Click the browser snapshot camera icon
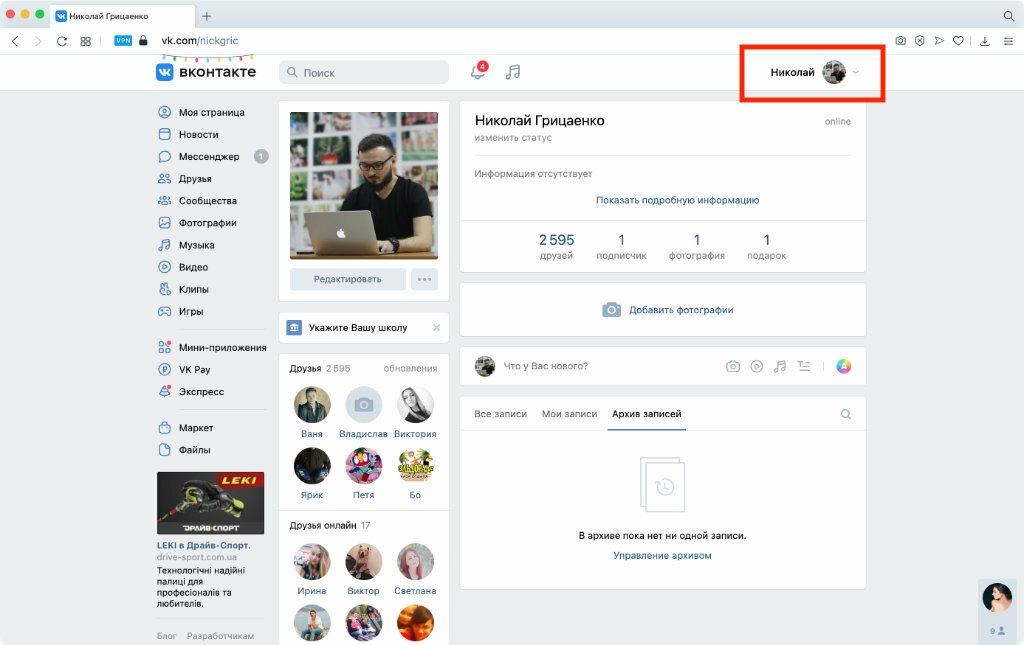1024x645 pixels. coord(901,40)
